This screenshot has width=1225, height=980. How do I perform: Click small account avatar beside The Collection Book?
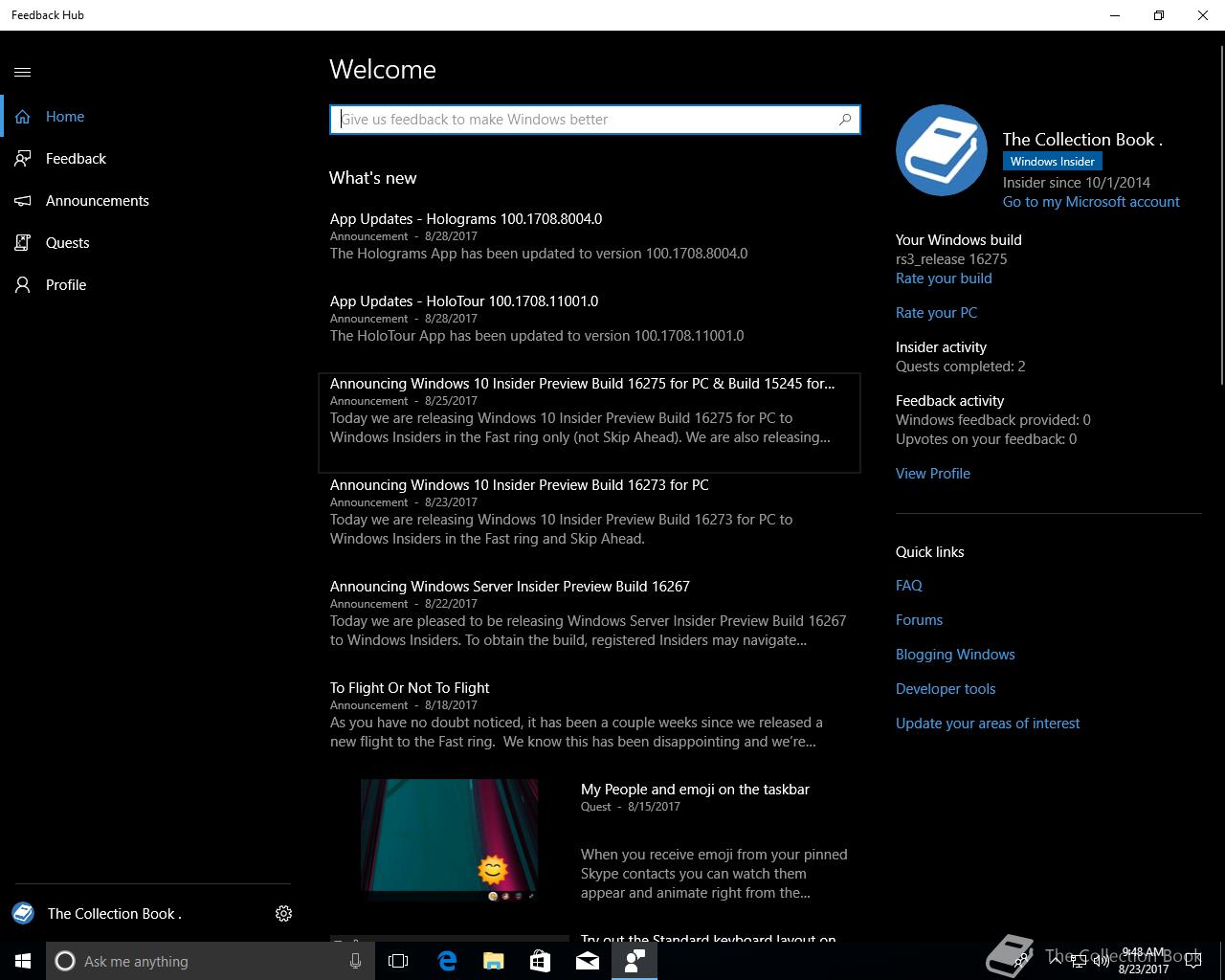(23, 913)
